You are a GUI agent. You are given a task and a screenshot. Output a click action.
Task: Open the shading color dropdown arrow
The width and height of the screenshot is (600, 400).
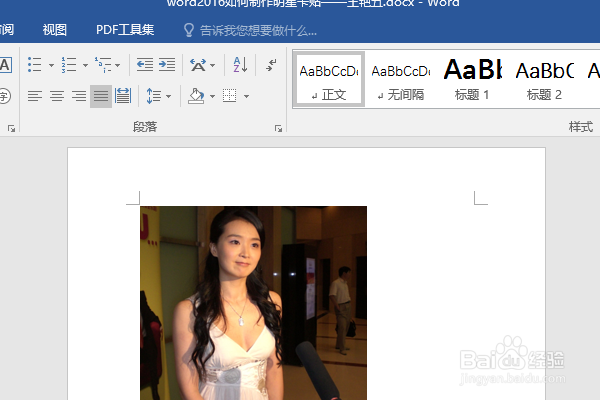pos(212,96)
